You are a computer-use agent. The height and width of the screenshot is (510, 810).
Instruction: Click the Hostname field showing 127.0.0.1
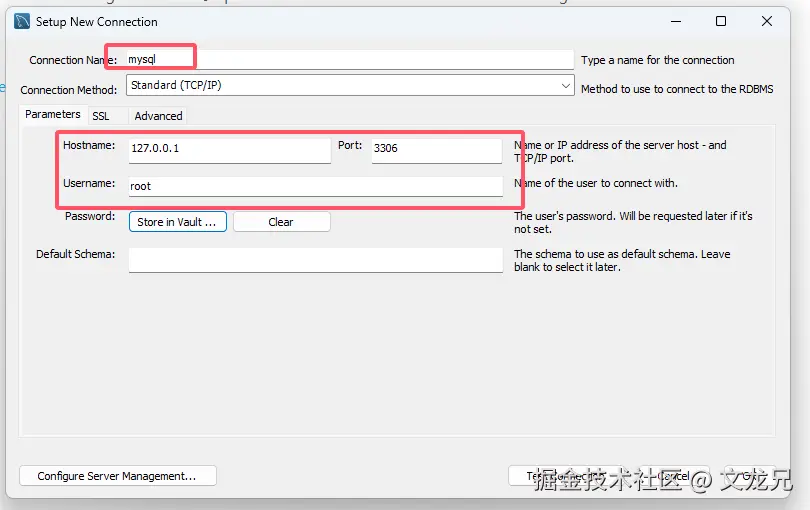click(x=230, y=150)
